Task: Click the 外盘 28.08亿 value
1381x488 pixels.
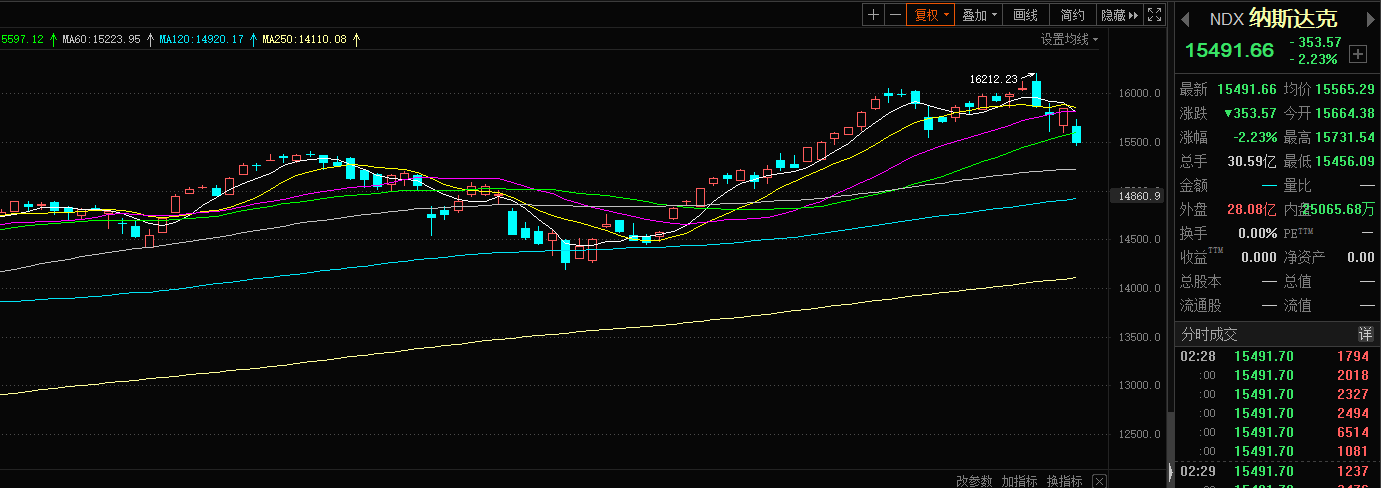Action: pos(1252,209)
